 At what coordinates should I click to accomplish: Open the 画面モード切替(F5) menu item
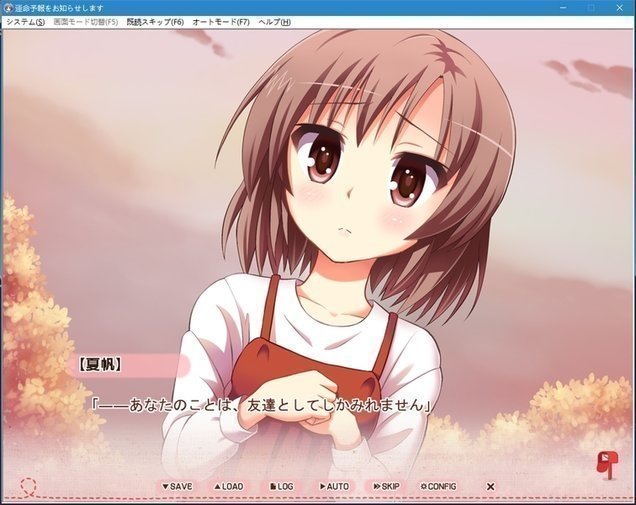(x=86, y=22)
